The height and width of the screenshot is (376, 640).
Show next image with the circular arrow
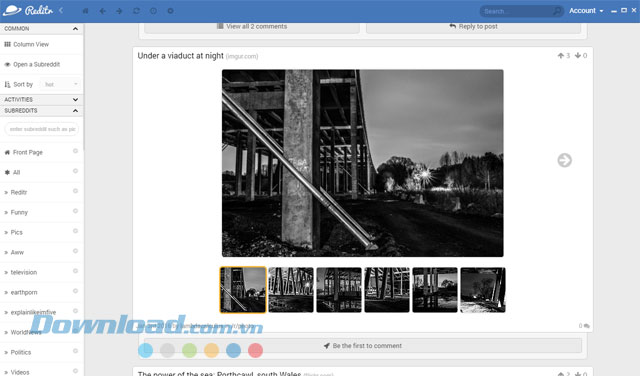pyautogui.click(x=564, y=160)
